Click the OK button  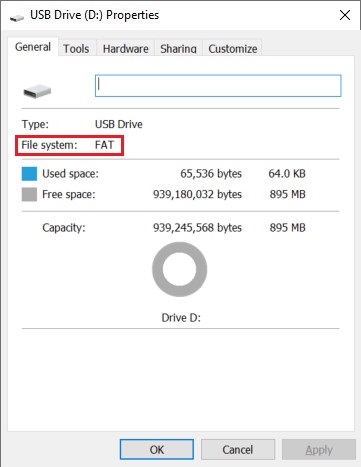tap(157, 449)
